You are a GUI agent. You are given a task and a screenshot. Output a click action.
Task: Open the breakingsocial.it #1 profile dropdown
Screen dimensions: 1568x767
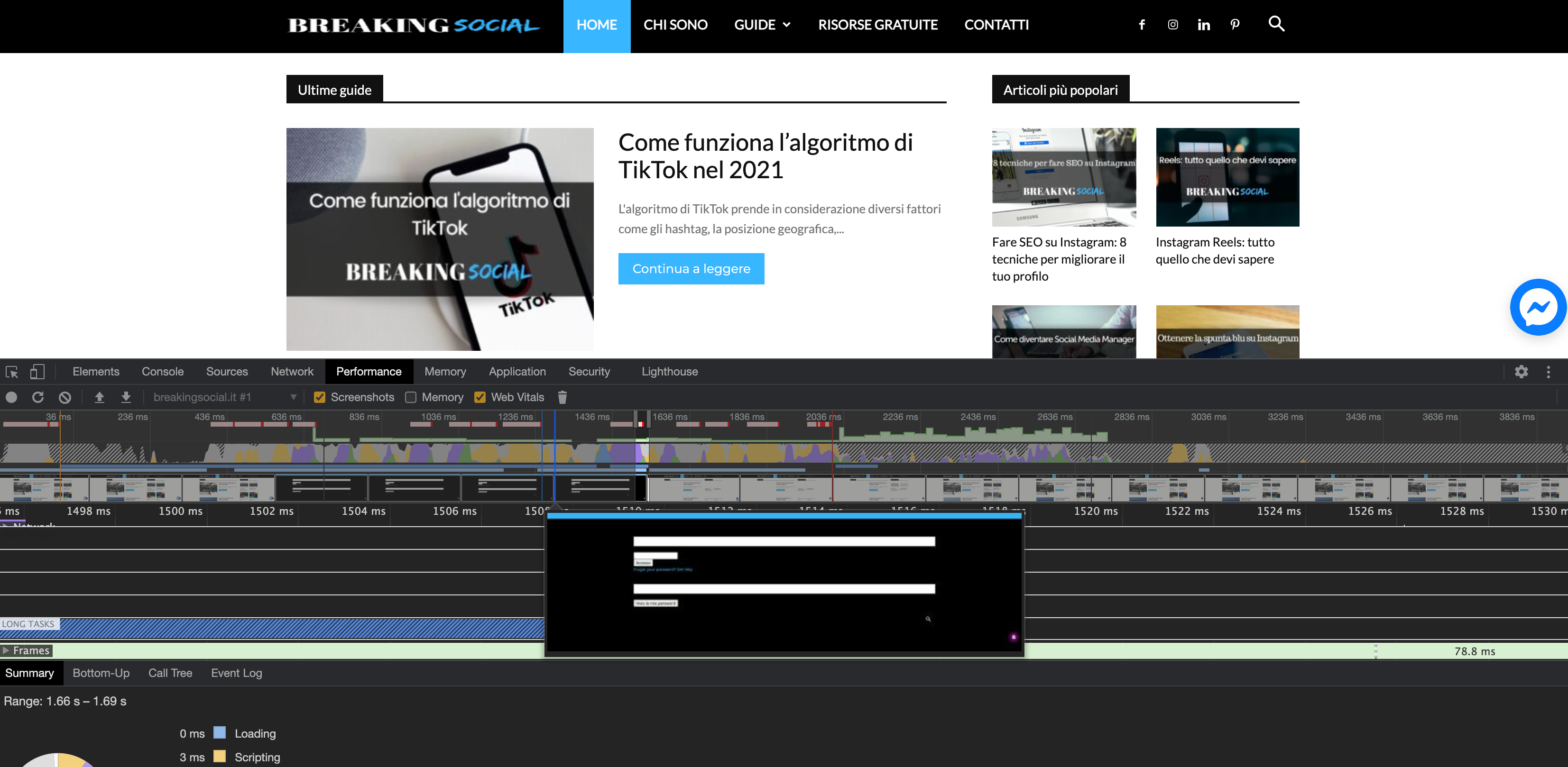(225, 397)
